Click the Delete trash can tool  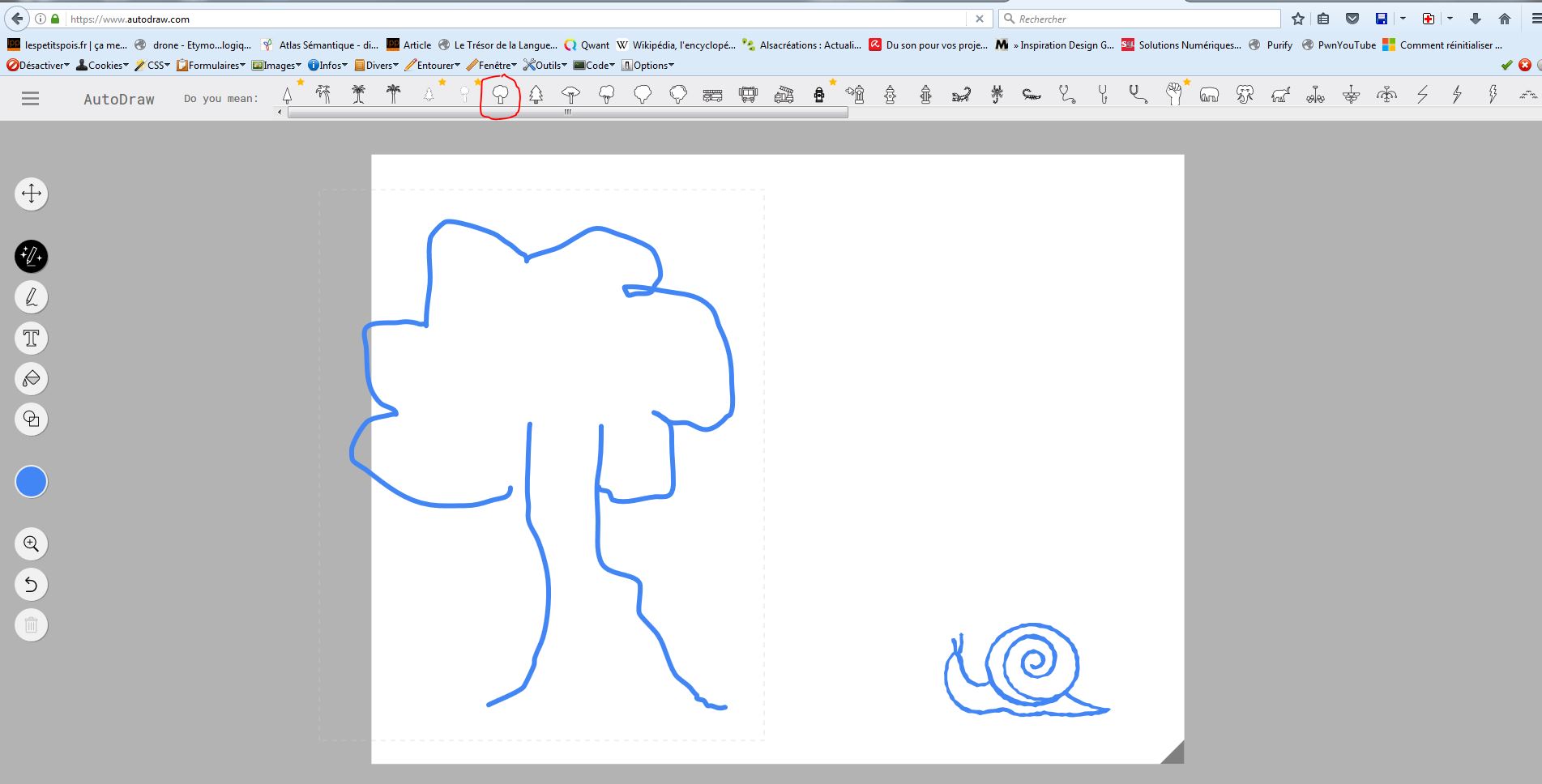tap(32, 624)
